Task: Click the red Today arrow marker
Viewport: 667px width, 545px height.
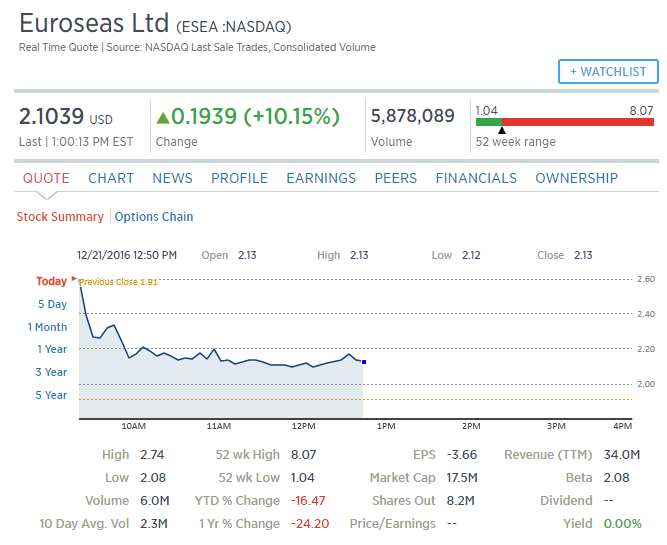Action: click(x=74, y=279)
